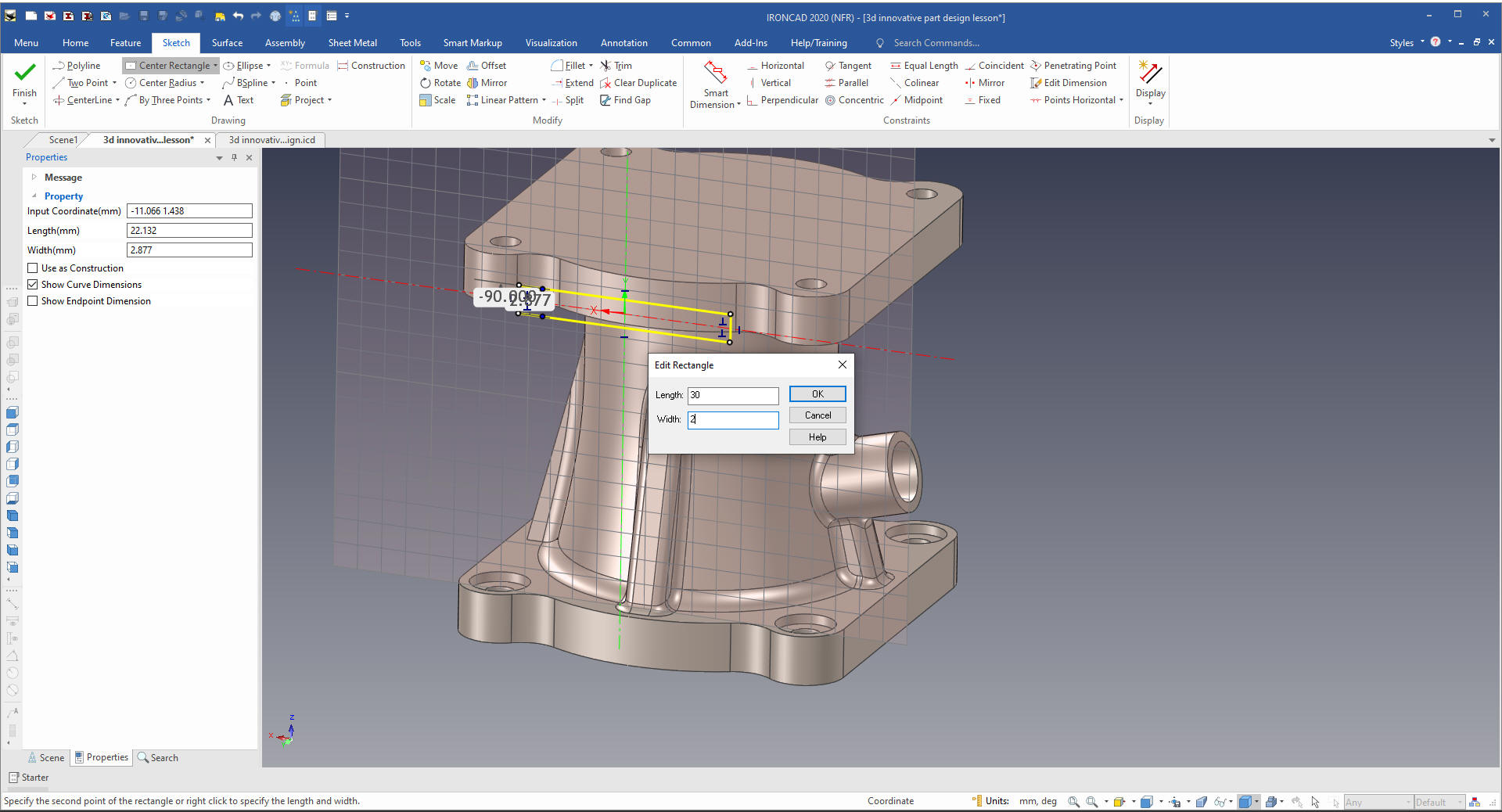
Task: Expand the Message section
Action: click(x=34, y=178)
